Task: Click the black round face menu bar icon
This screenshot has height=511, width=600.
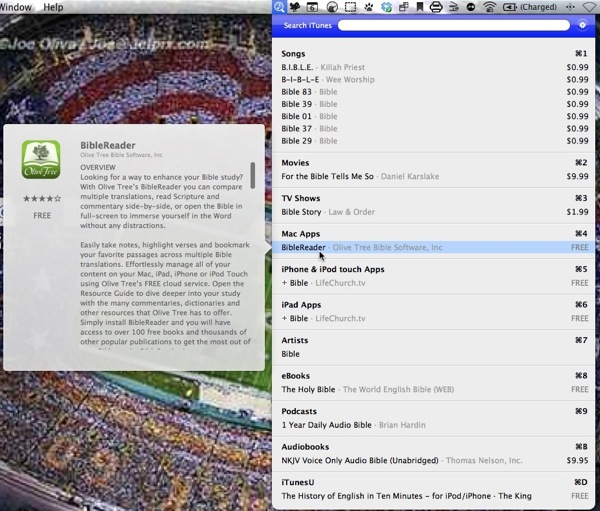Action: [x=471, y=7]
